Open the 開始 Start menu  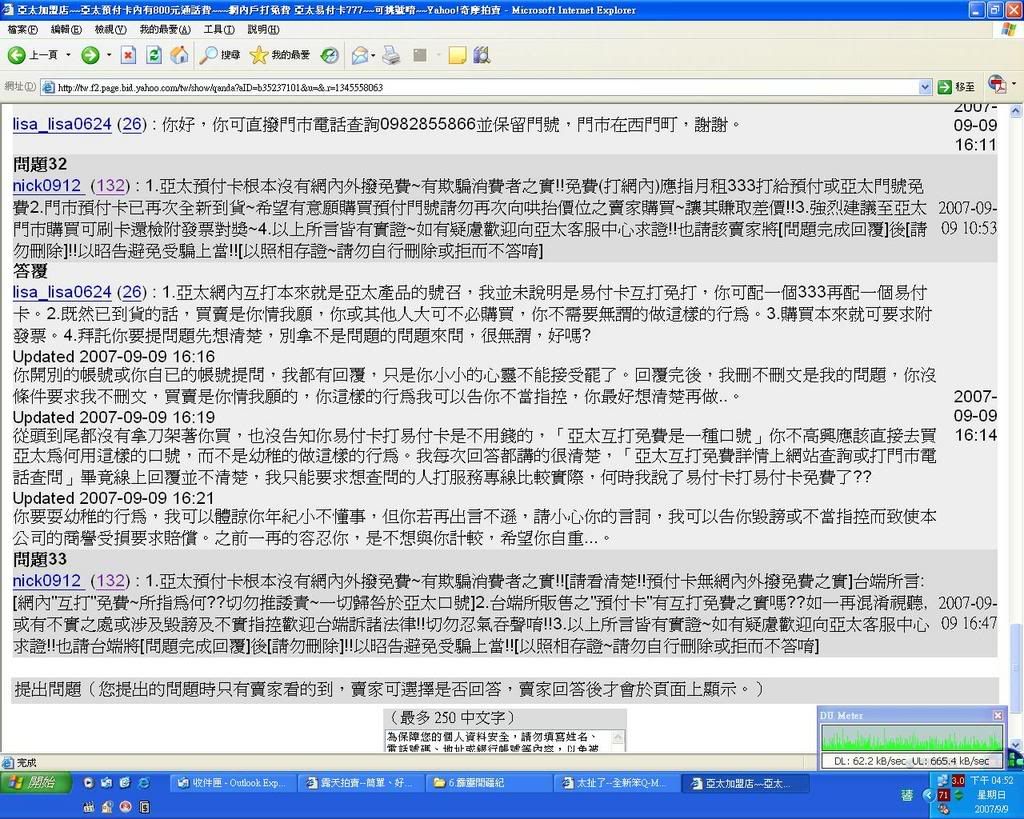[x=35, y=782]
